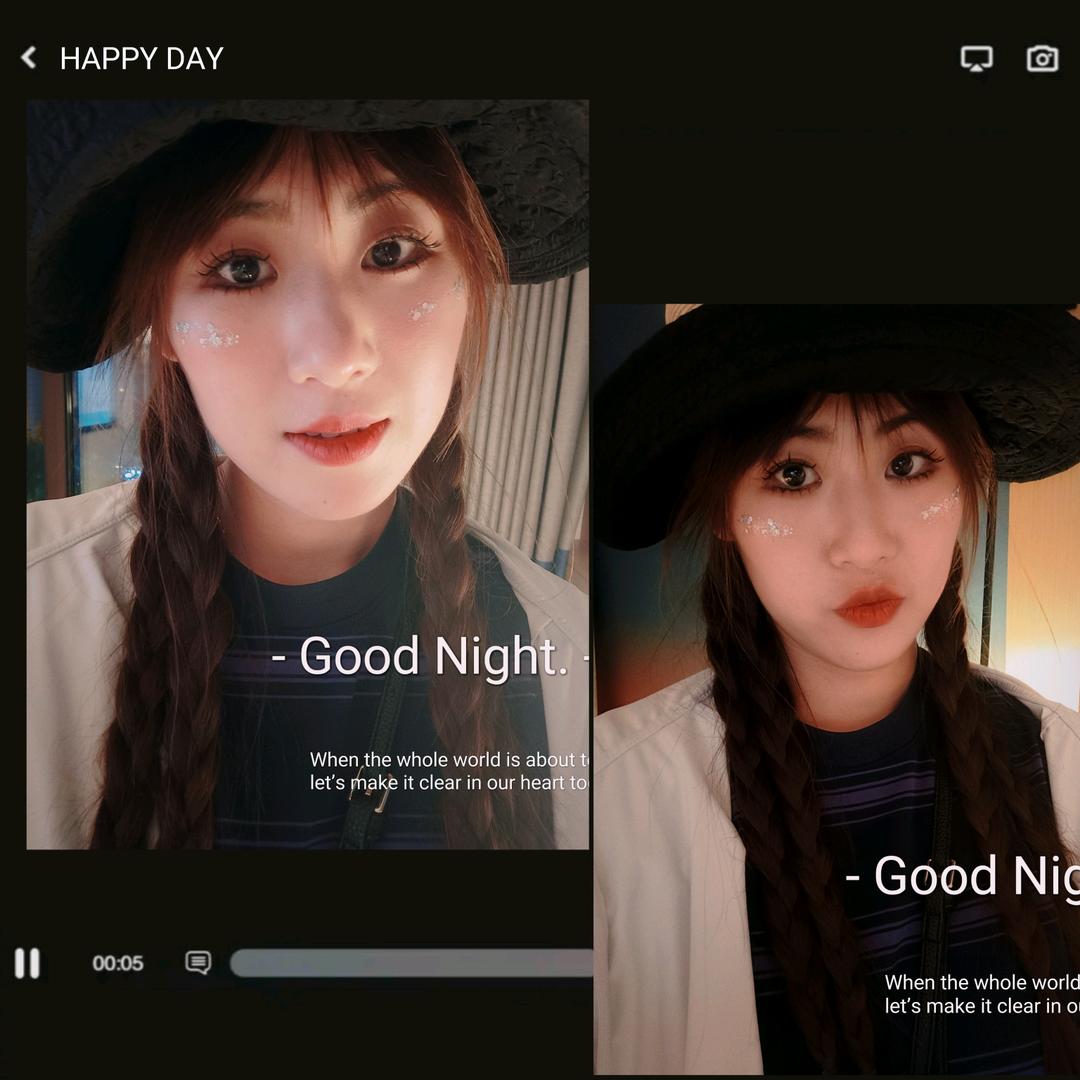1080x1080 pixels.
Task: Capture a snapshot with the camera icon
Action: pyautogui.click(x=1042, y=58)
